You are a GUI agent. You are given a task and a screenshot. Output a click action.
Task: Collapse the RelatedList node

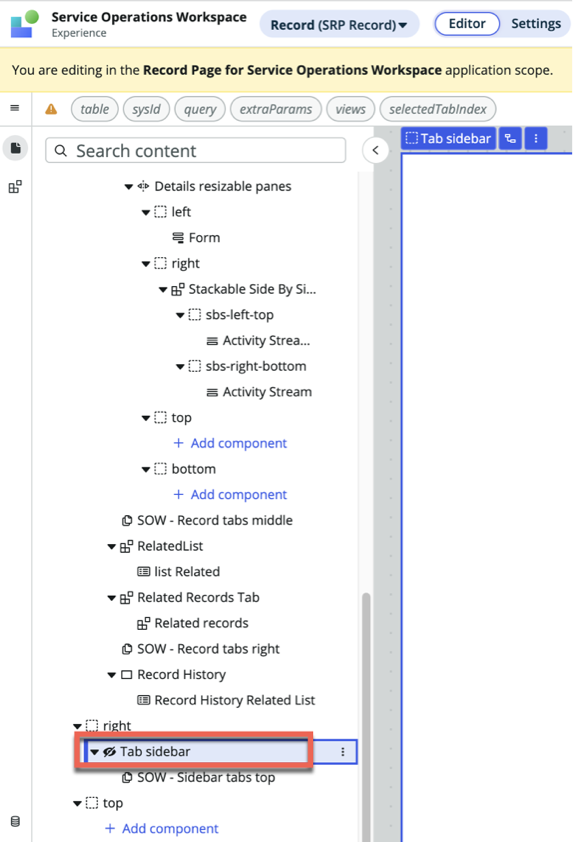pos(111,547)
